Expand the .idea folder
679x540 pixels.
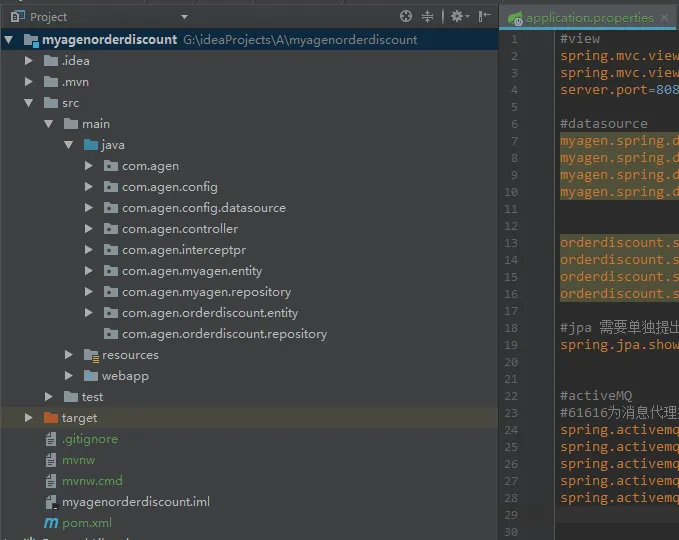pyautogui.click(x=30, y=61)
